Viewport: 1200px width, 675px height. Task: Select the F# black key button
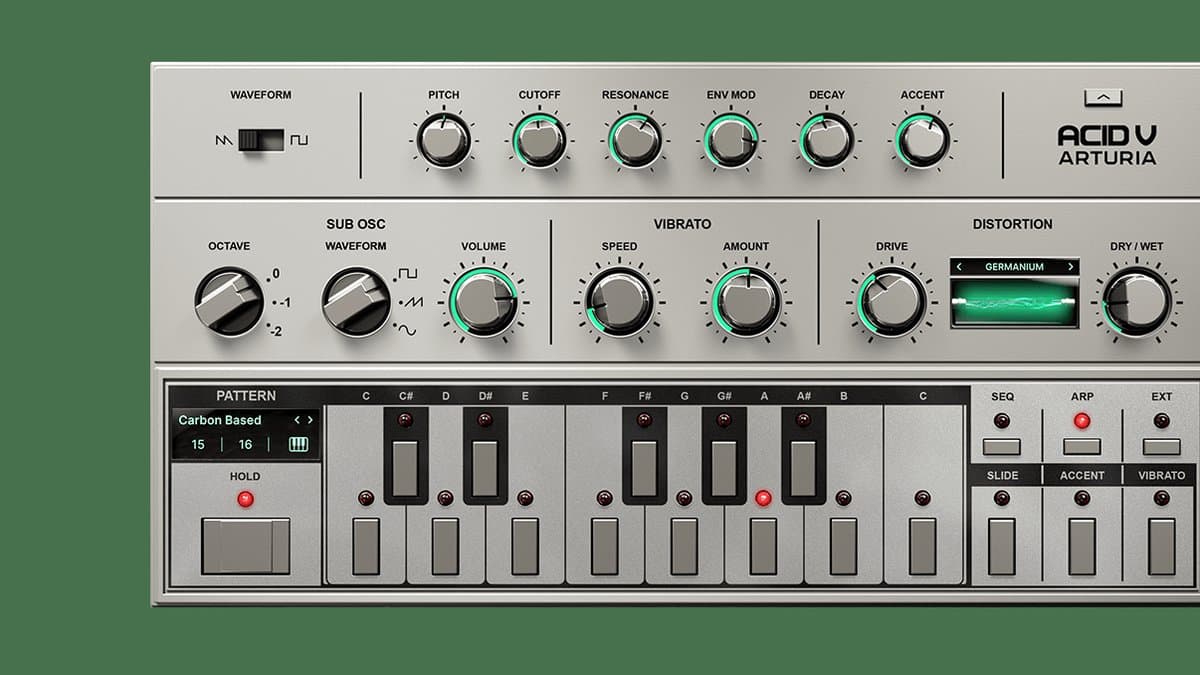point(644,468)
